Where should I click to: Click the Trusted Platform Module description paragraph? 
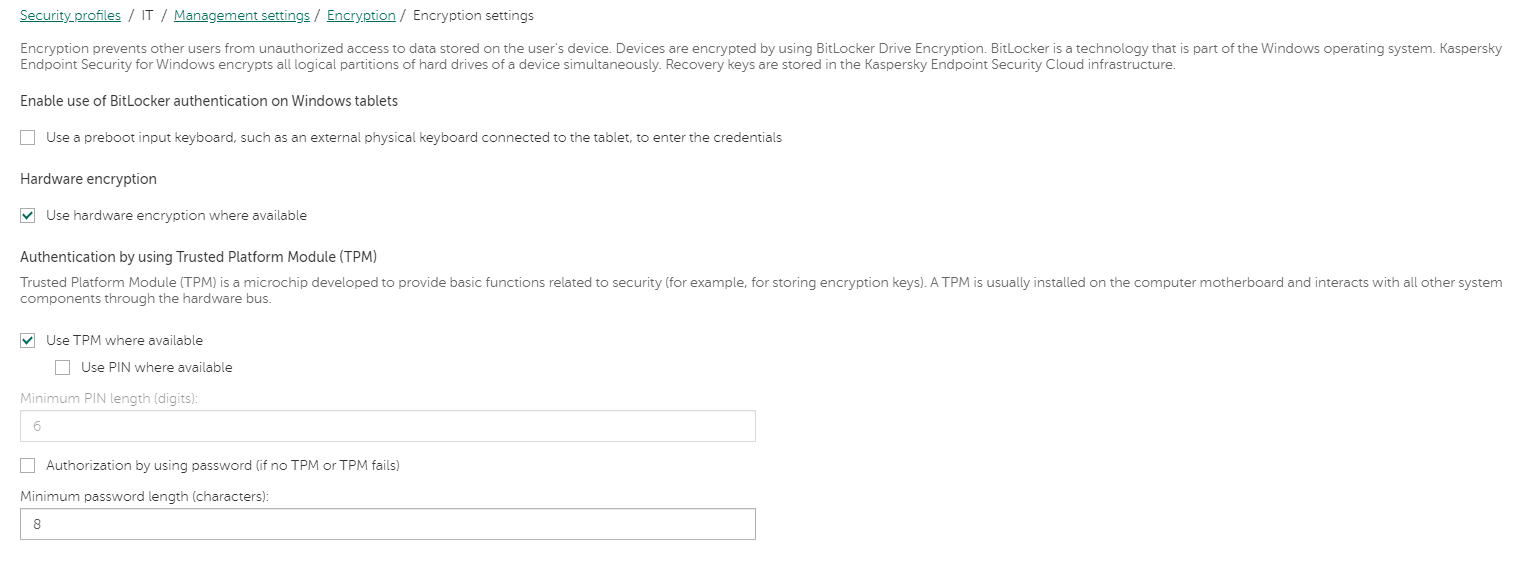click(760, 291)
